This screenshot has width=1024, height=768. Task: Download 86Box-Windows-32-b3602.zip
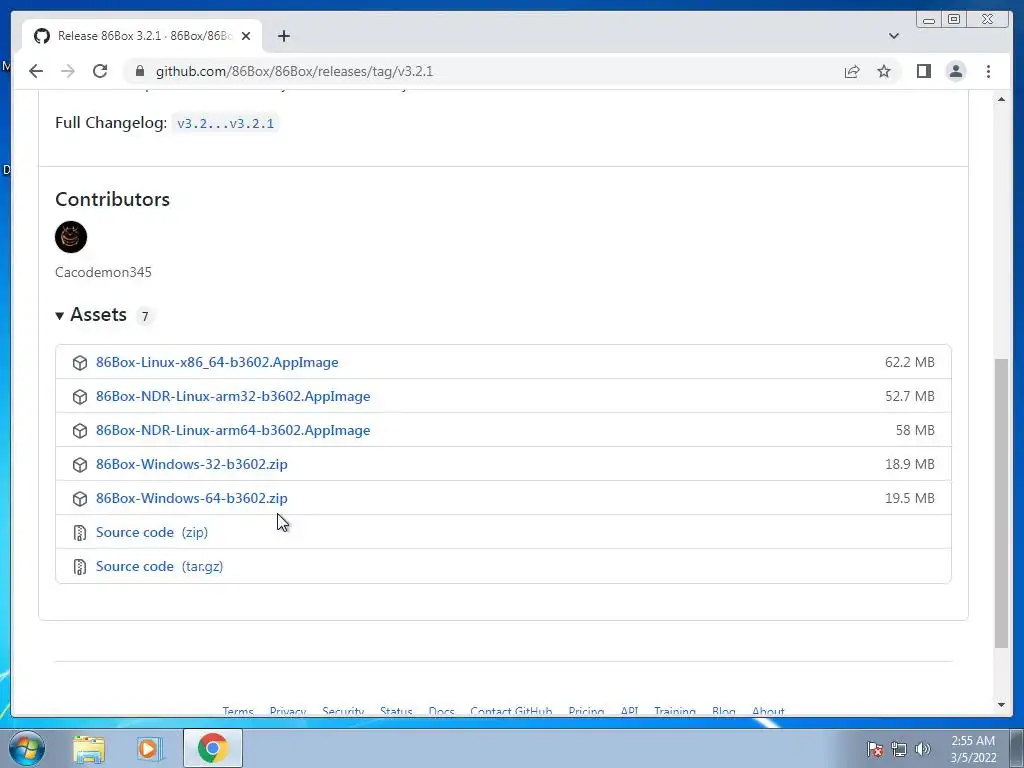191,464
